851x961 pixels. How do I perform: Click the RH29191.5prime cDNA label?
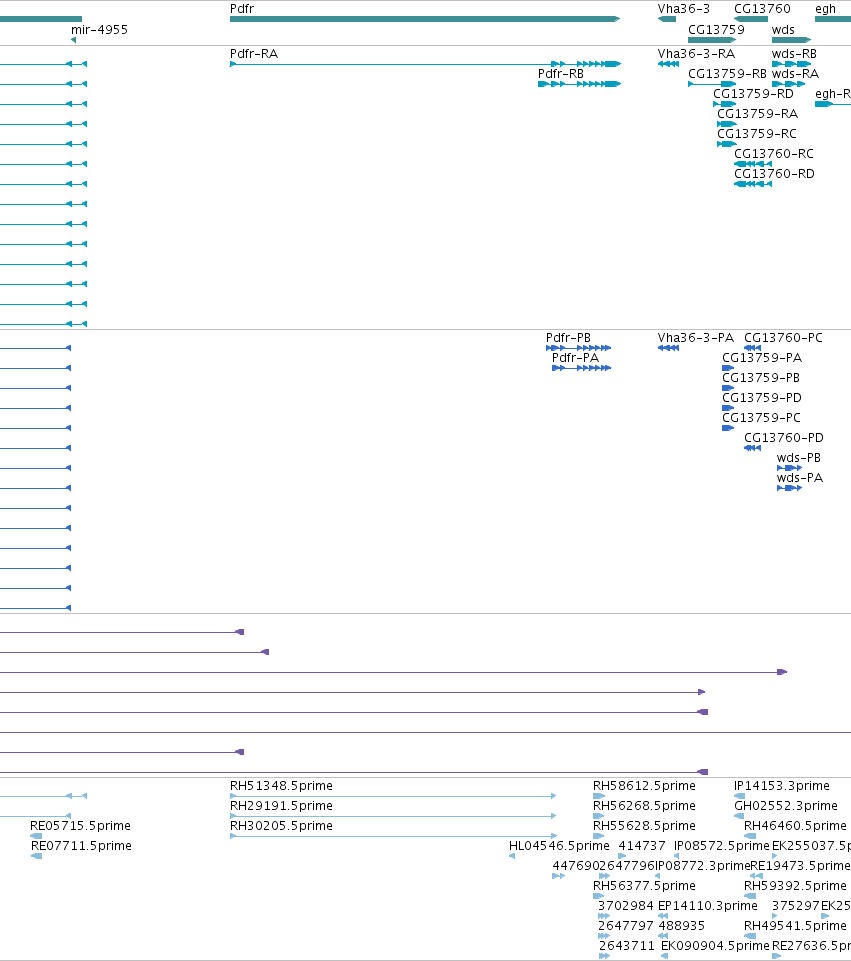point(281,805)
